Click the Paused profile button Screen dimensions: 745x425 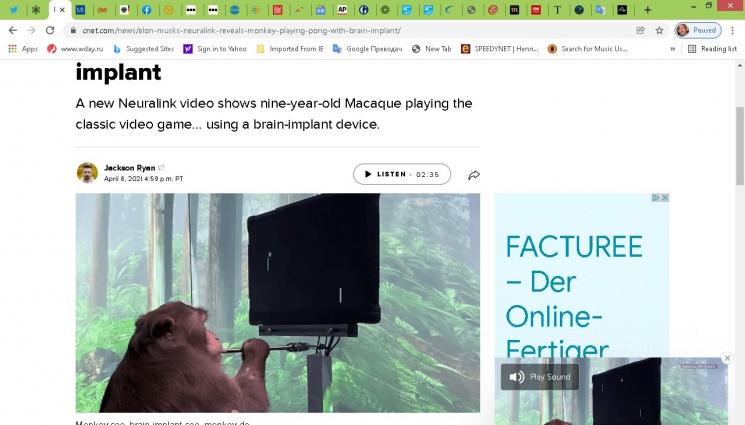(697, 30)
